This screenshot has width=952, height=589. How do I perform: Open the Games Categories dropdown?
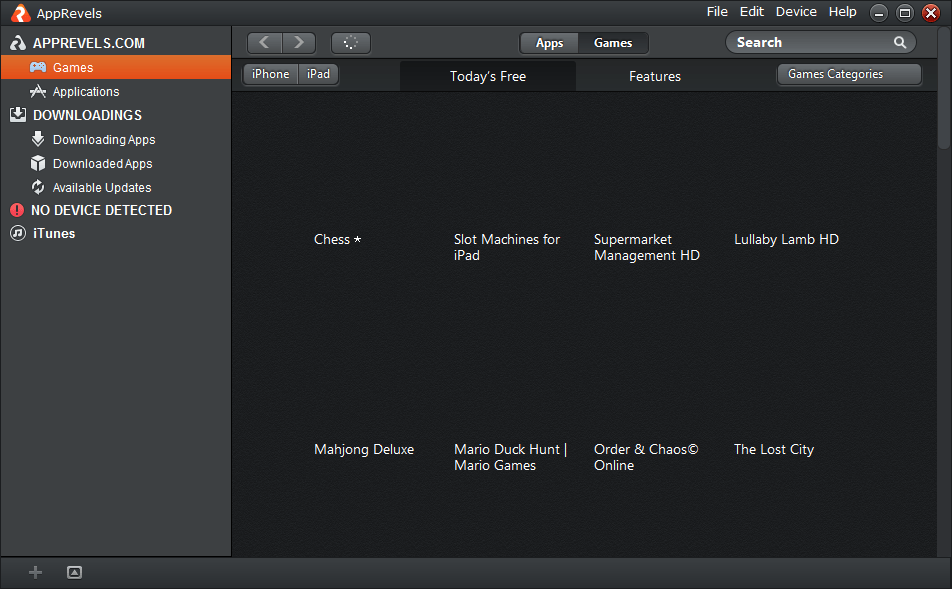(848, 74)
